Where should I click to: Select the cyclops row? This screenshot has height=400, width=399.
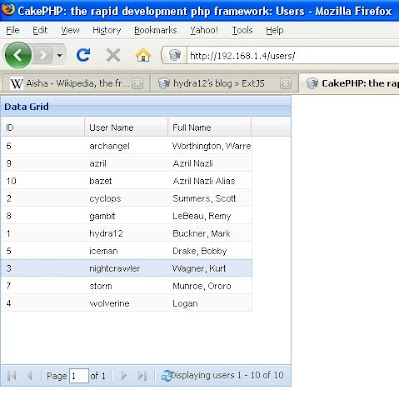127,198
